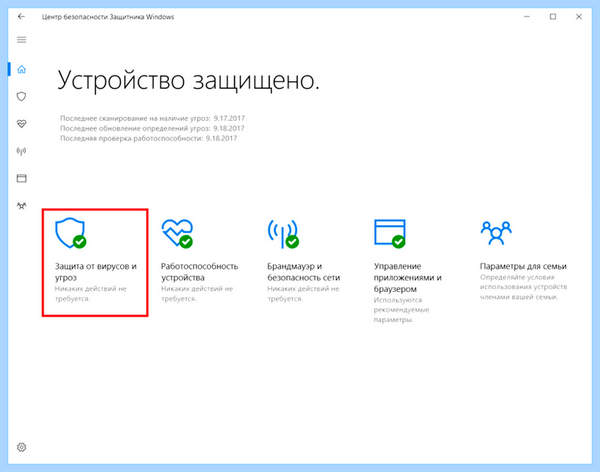
Task: Click the large browser window tile icon
Action: 390,234
